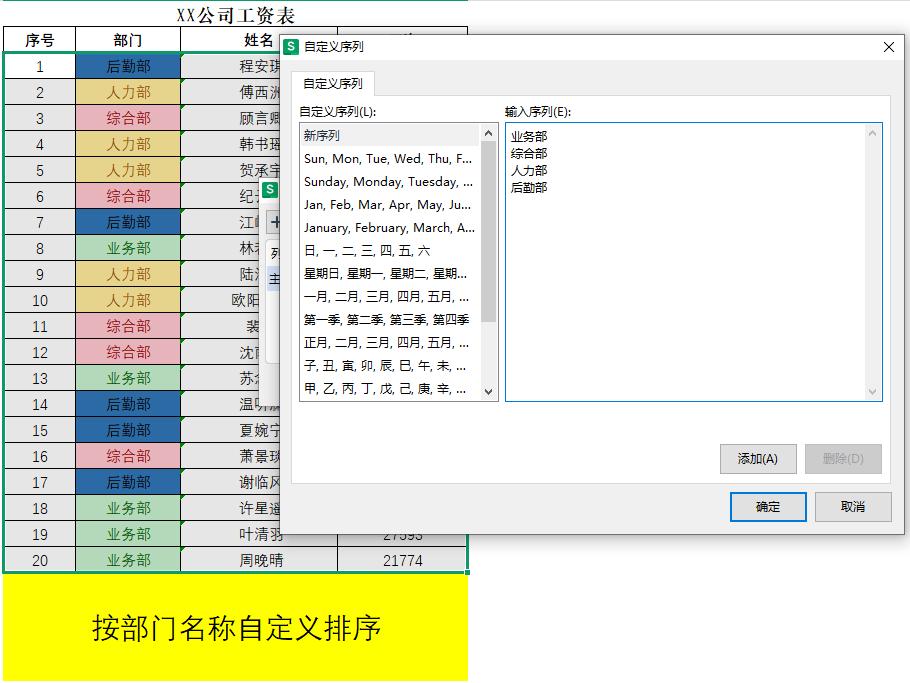Select the 姓名 header cell
Screen dimensions: 910x683
pyautogui.click(x=259, y=40)
